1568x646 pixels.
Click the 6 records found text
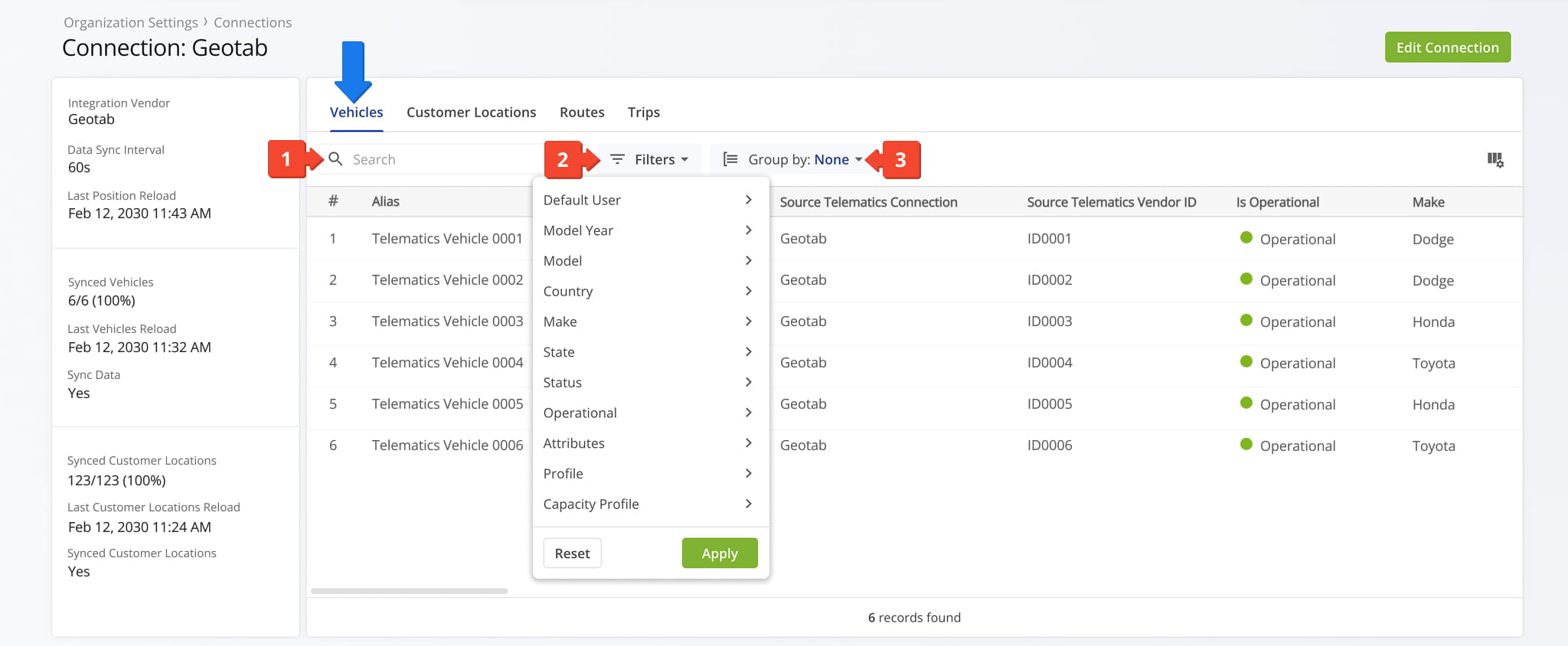[914, 617]
